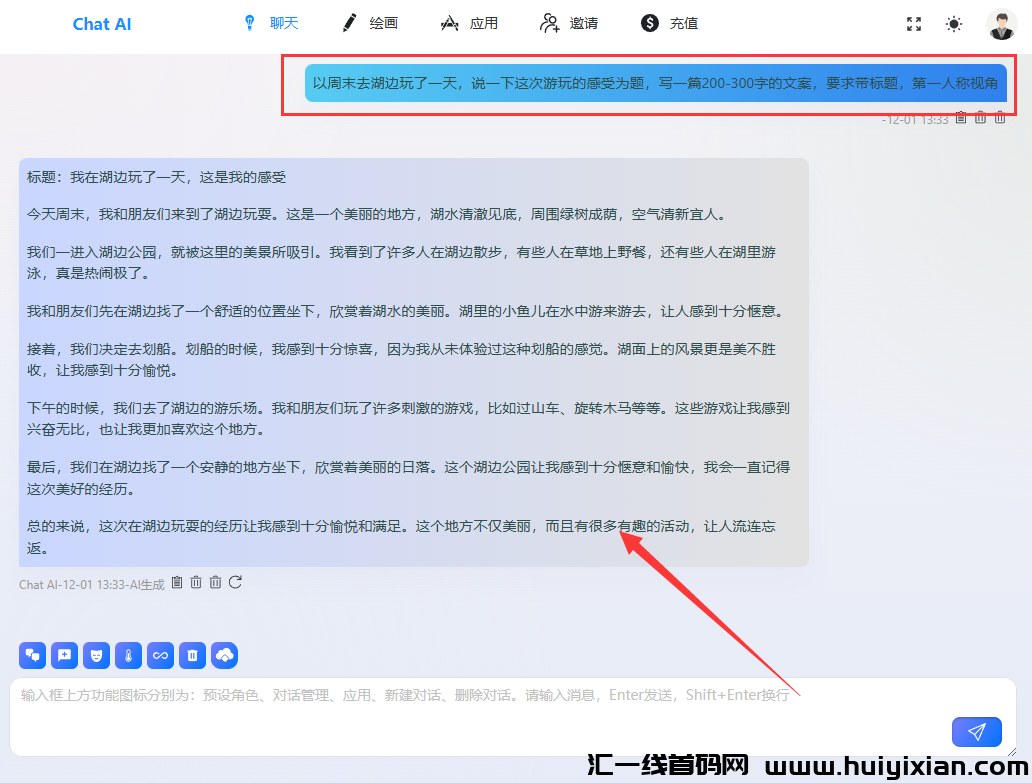Select the 邀请 menu item
The height and width of the screenshot is (783, 1032).
pyautogui.click(x=568, y=22)
